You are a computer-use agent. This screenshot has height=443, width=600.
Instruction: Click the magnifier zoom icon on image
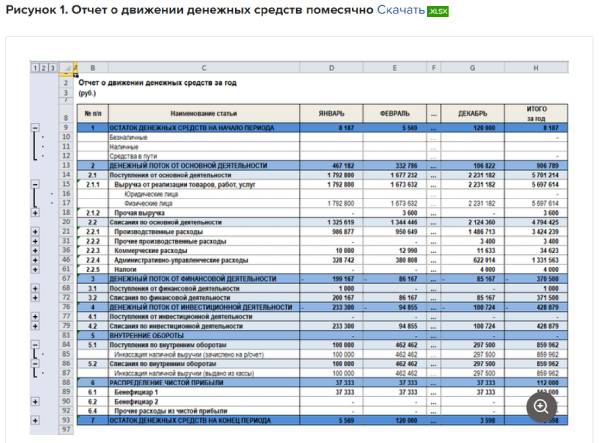click(x=539, y=405)
